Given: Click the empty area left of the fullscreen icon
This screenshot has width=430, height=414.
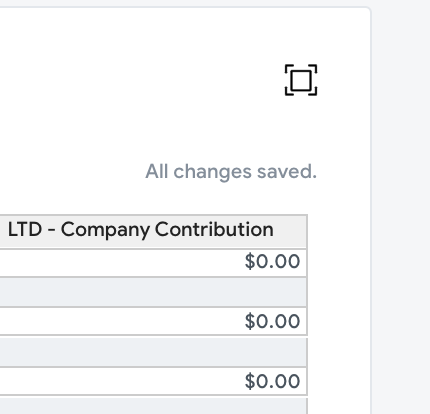Looking at the screenshot, I should [140, 80].
